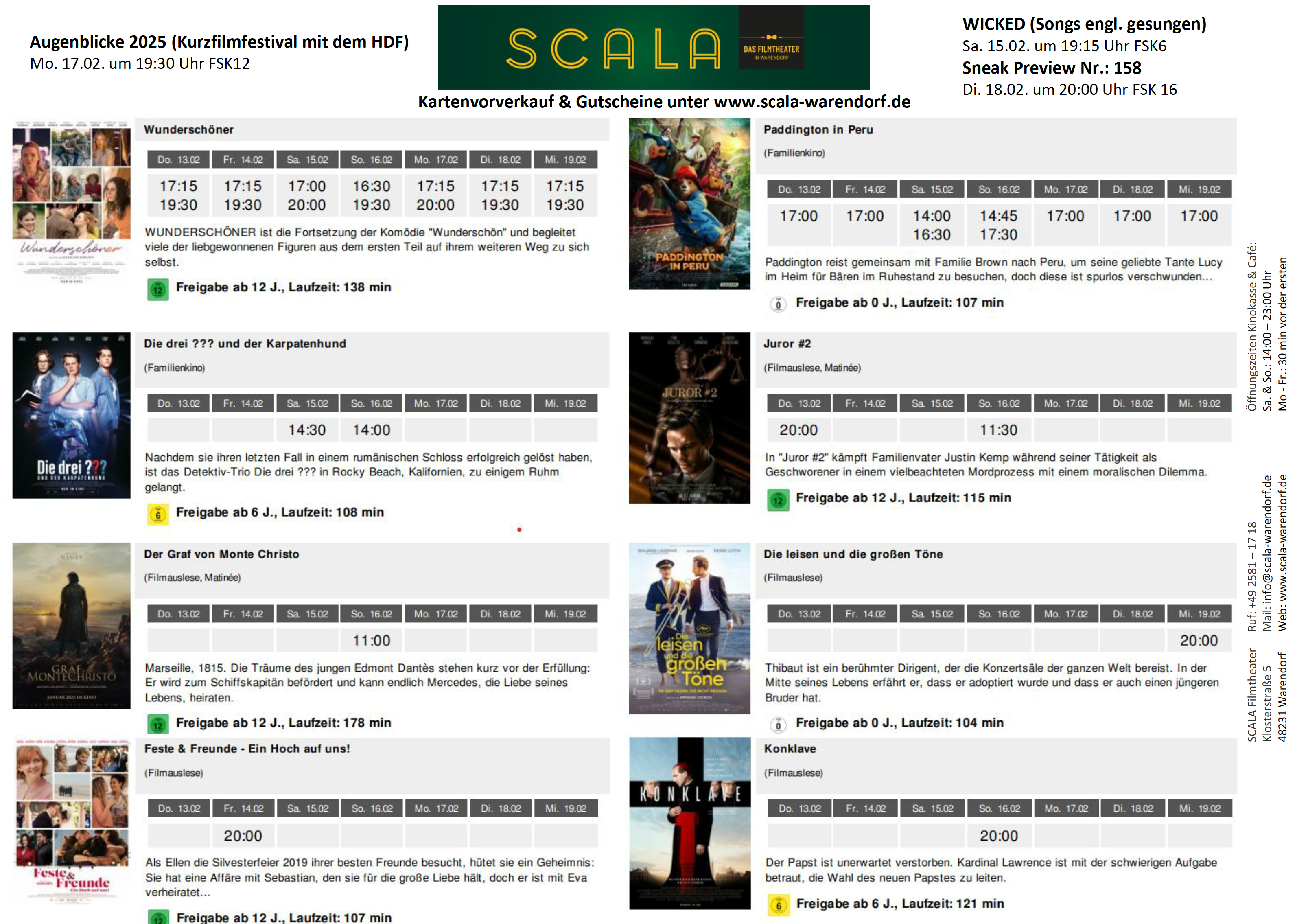Select Die drei ??? 14:30 showing

307,430
